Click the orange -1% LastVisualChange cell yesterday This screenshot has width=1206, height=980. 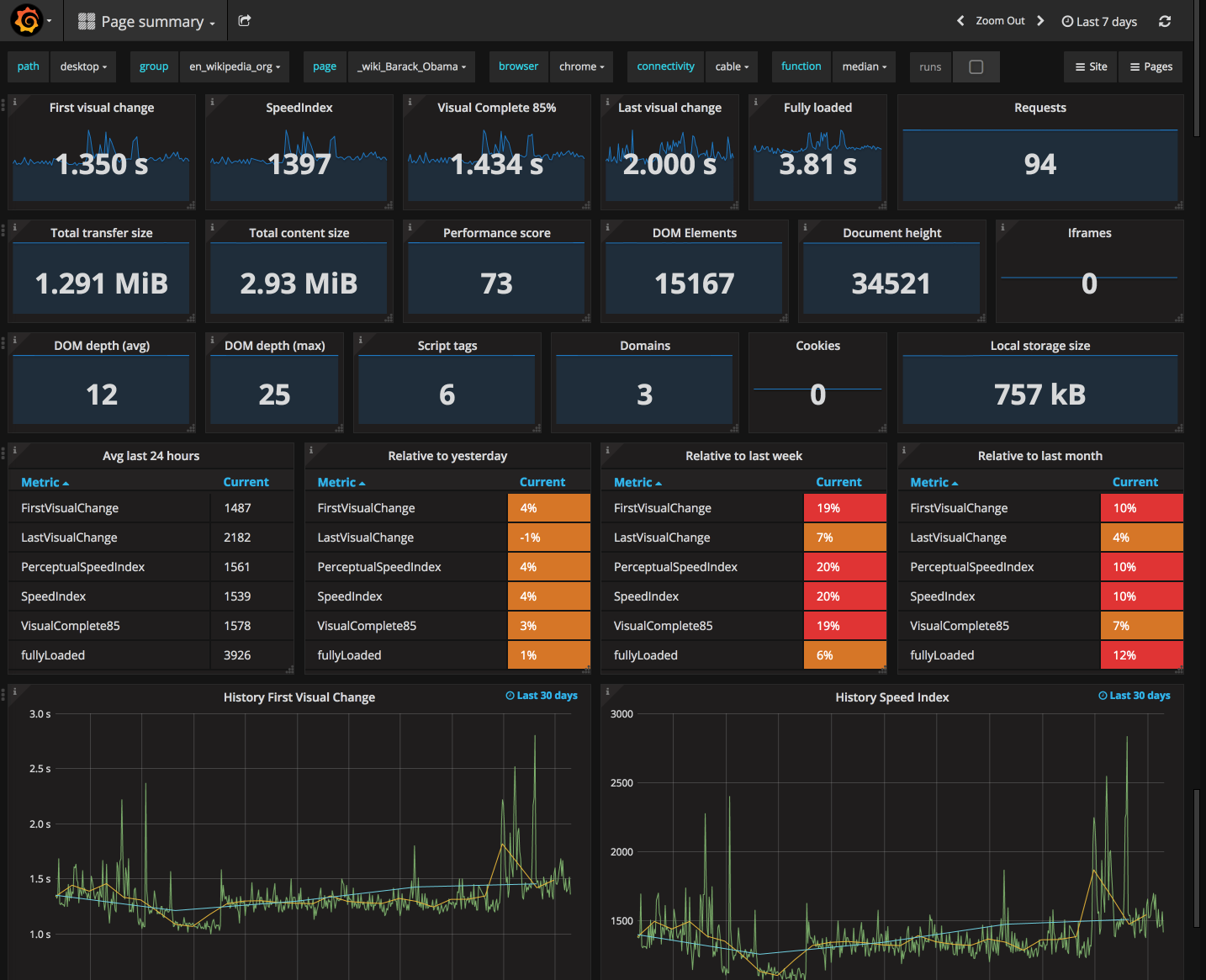(549, 538)
